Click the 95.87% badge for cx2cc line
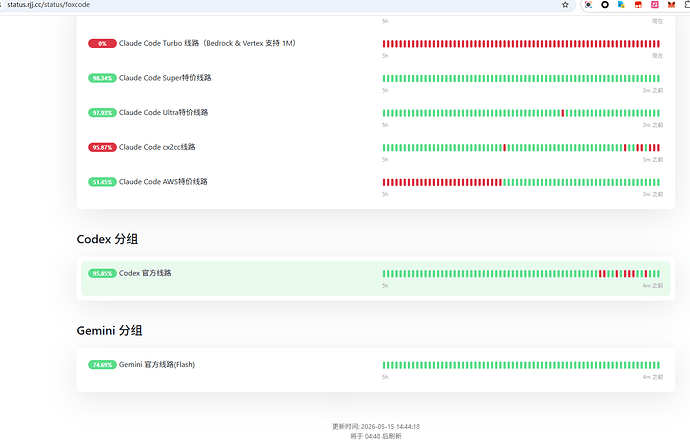690x445 pixels. 102,147
